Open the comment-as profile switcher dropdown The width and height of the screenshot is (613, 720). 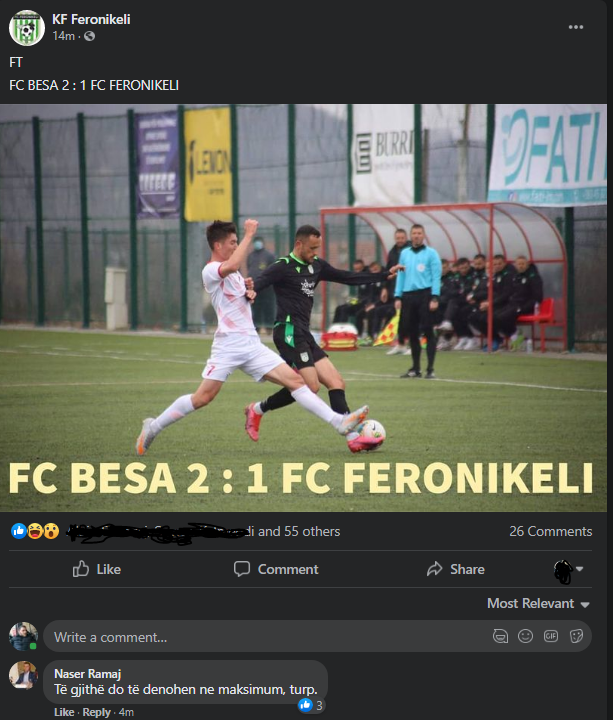pos(568,570)
